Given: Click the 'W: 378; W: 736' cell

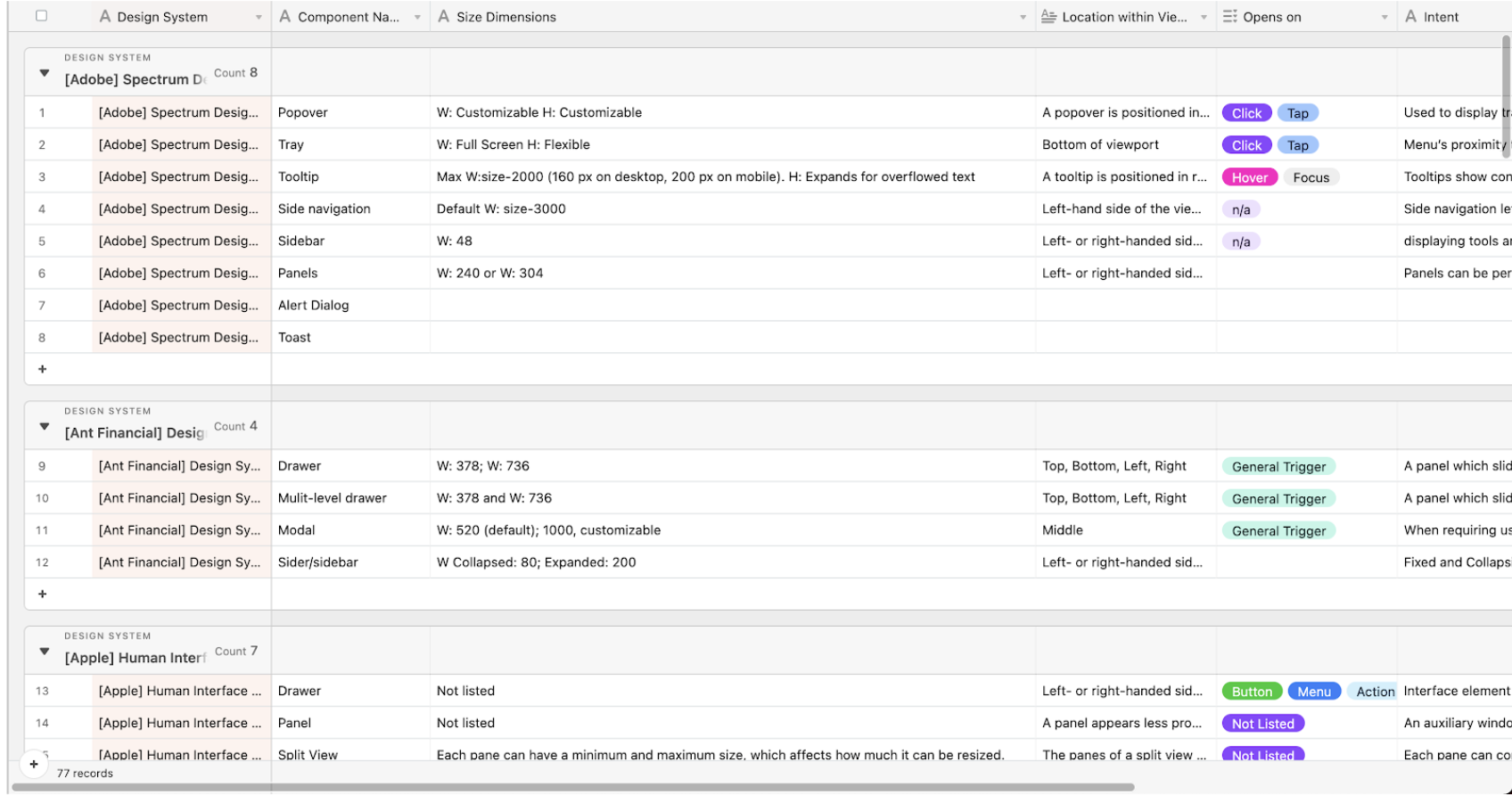Looking at the screenshot, I should pos(733,465).
